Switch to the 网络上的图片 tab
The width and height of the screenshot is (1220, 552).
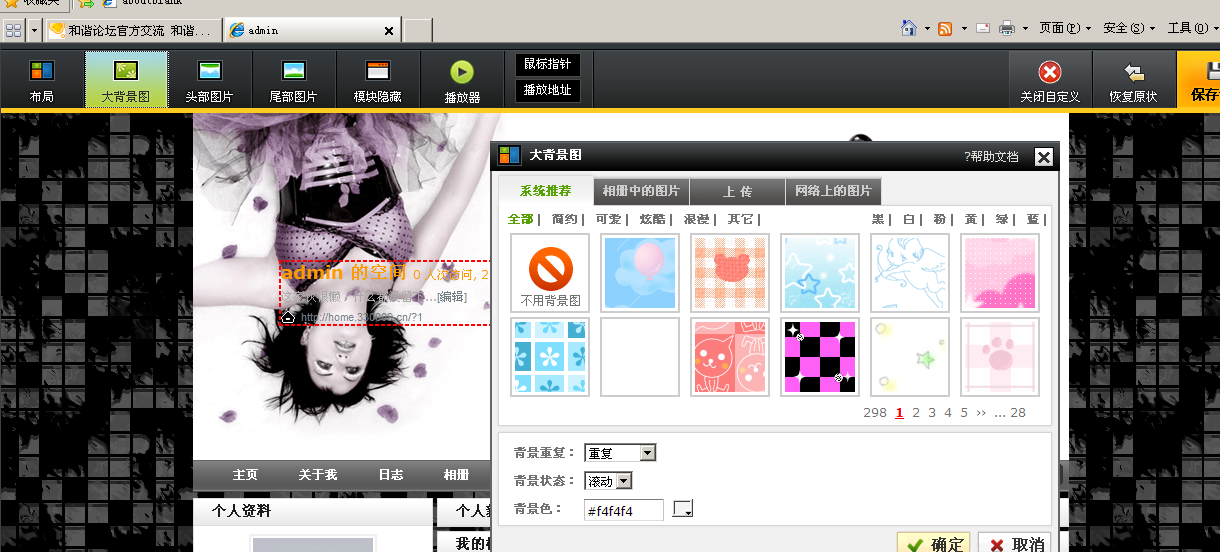click(x=833, y=191)
